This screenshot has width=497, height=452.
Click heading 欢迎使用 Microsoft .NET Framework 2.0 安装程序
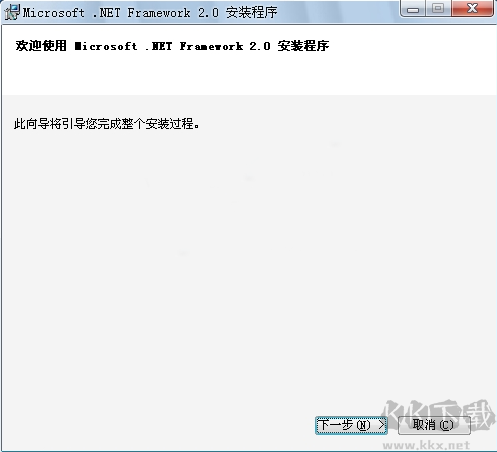pyautogui.click(x=172, y=46)
